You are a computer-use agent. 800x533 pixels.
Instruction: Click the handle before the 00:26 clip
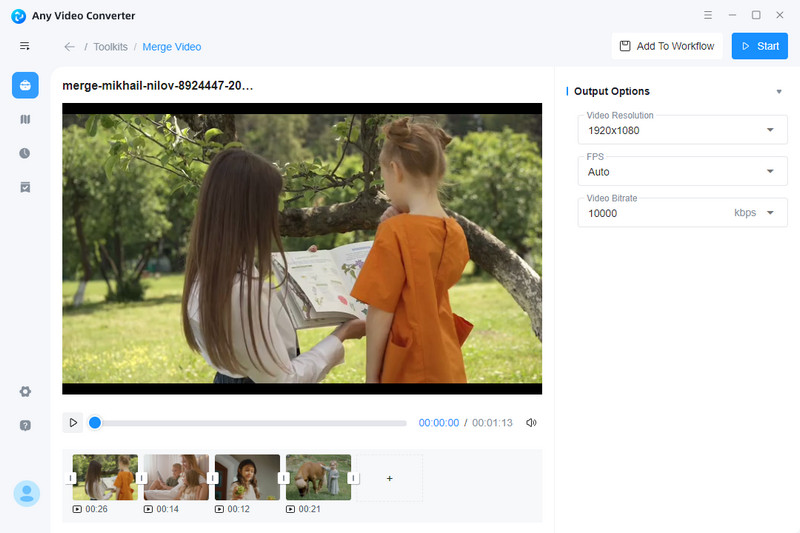coord(70,478)
